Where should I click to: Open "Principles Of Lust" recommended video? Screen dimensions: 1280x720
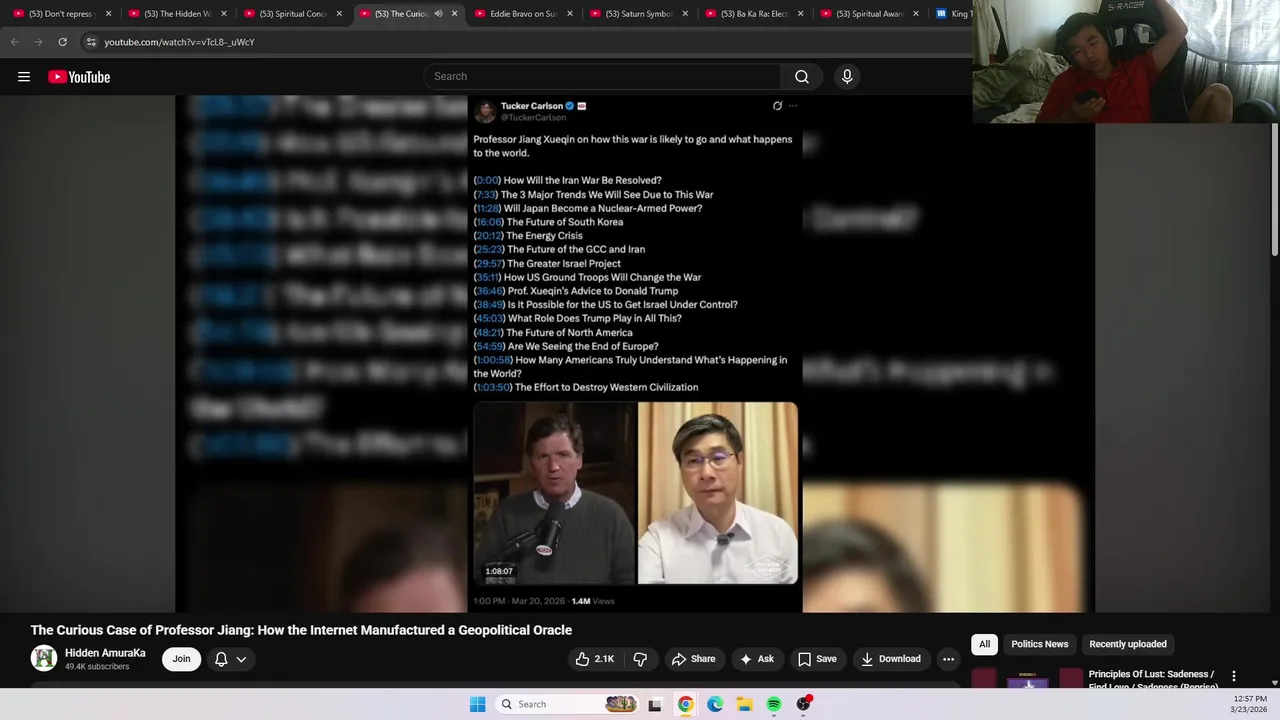(x=1150, y=679)
